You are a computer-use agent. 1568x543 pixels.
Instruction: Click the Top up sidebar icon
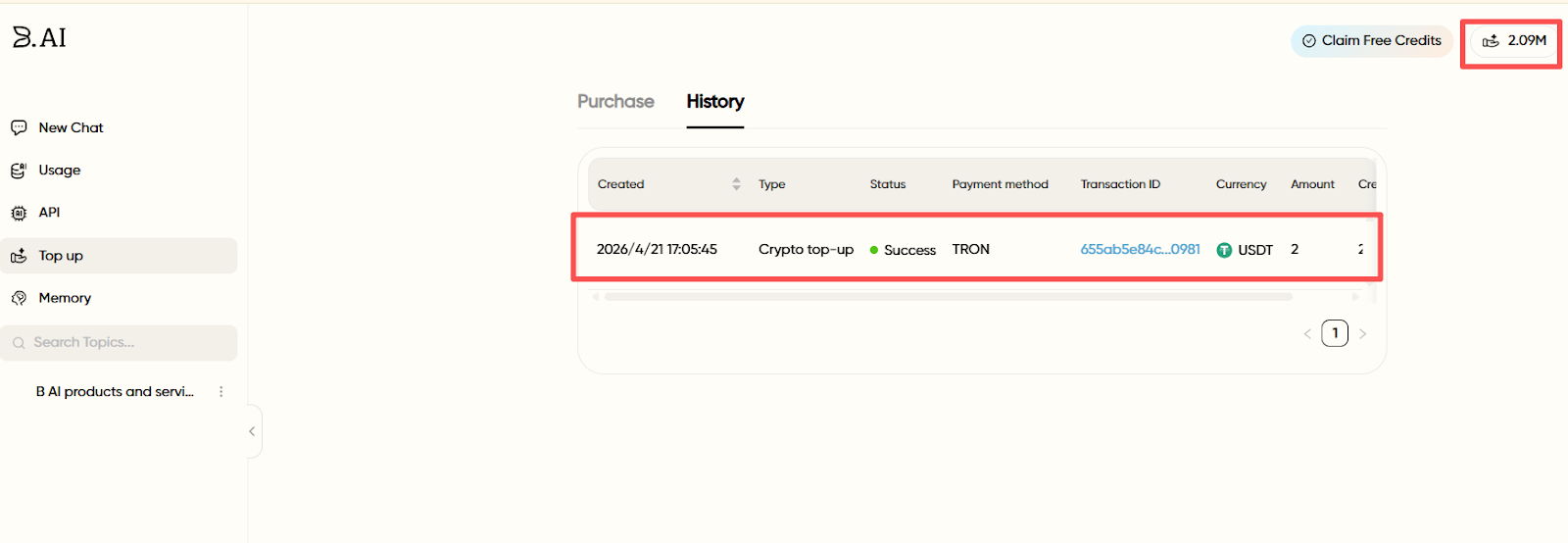tap(19, 256)
